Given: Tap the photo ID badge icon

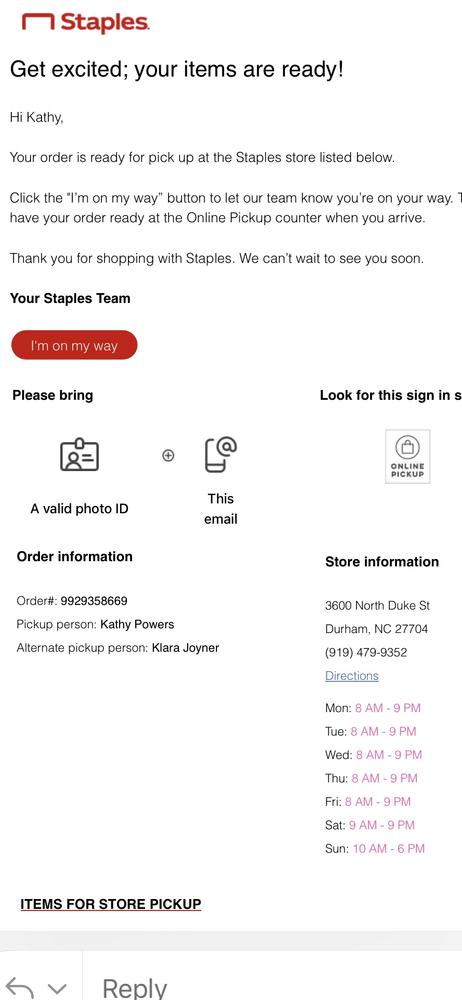Looking at the screenshot, I should tap(80, 455).
